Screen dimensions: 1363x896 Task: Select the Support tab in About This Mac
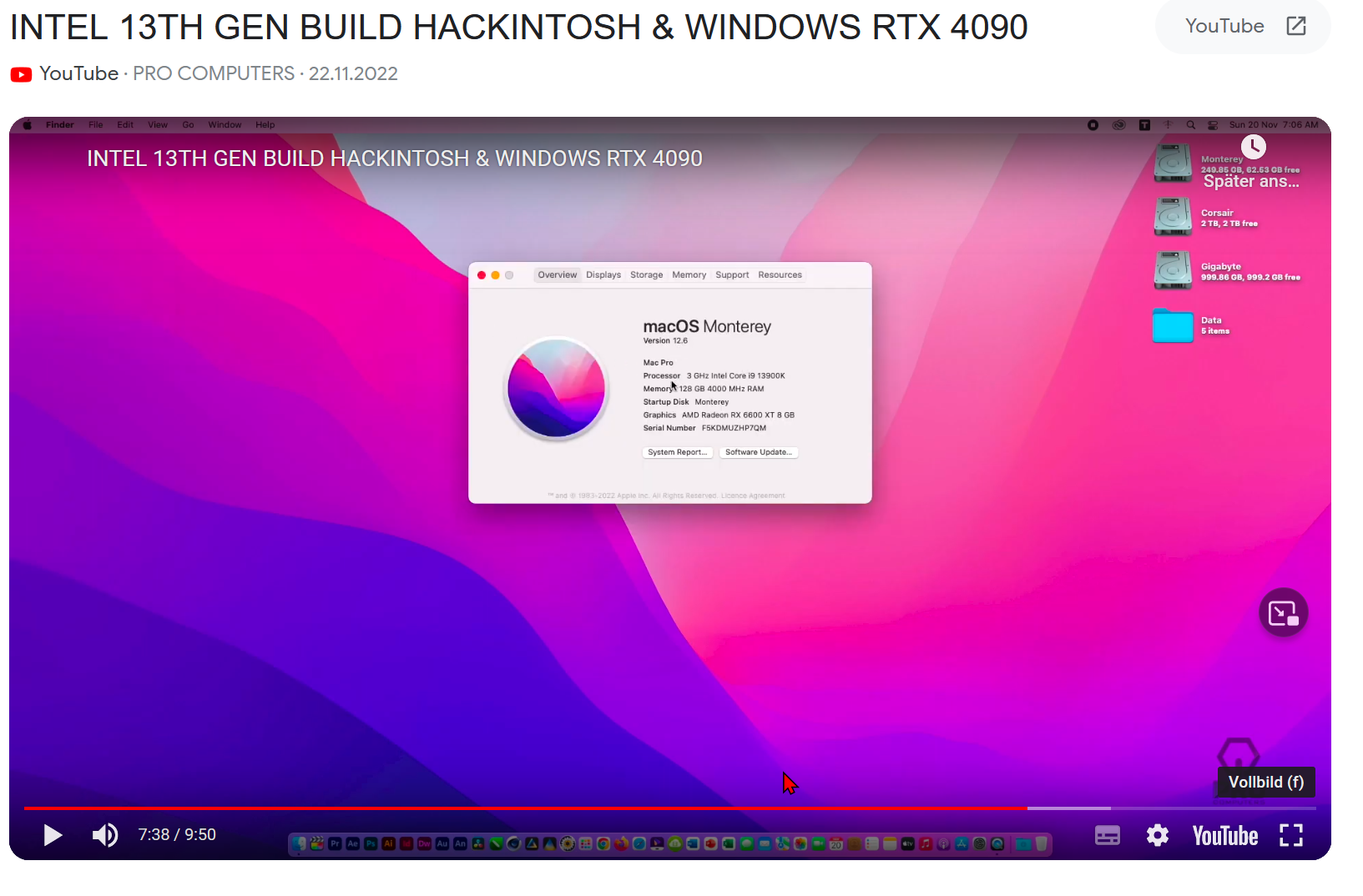[732, 275]
